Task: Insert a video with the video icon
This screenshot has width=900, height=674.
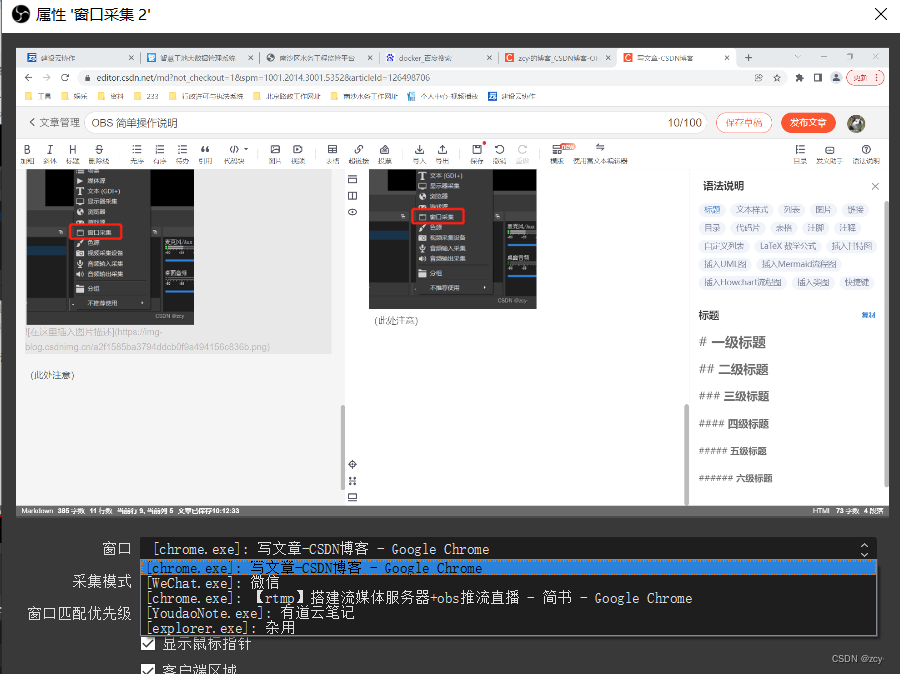Action: click(297, 150)
